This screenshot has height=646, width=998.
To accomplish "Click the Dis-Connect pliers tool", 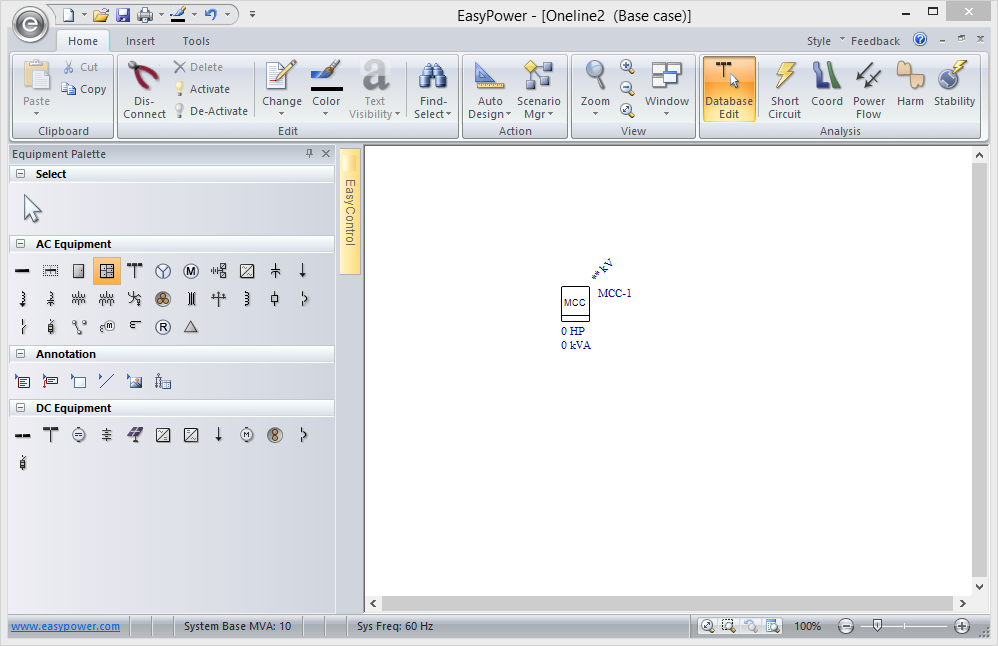I will 144,90.
